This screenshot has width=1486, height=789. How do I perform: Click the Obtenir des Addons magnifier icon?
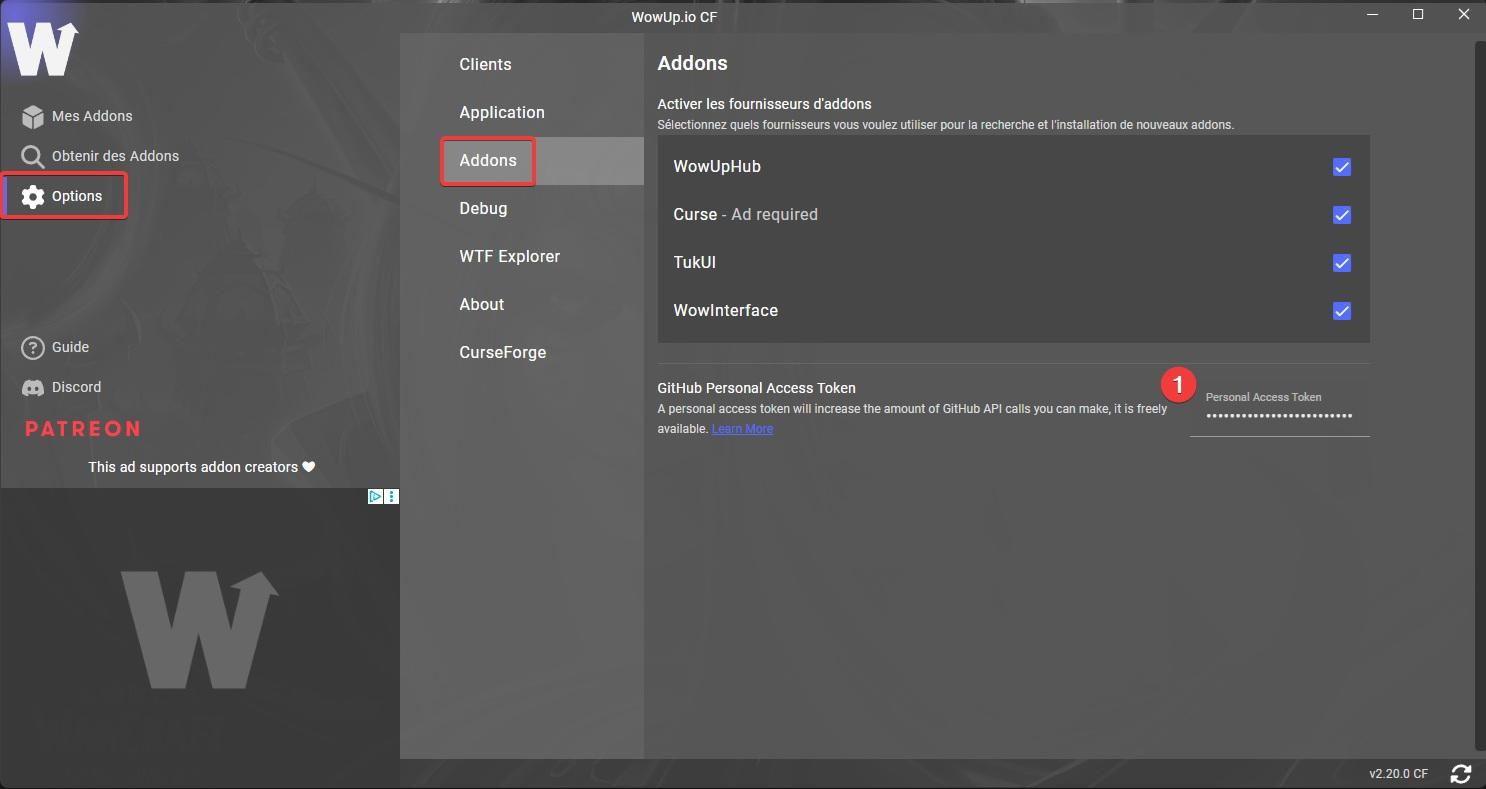33,157
